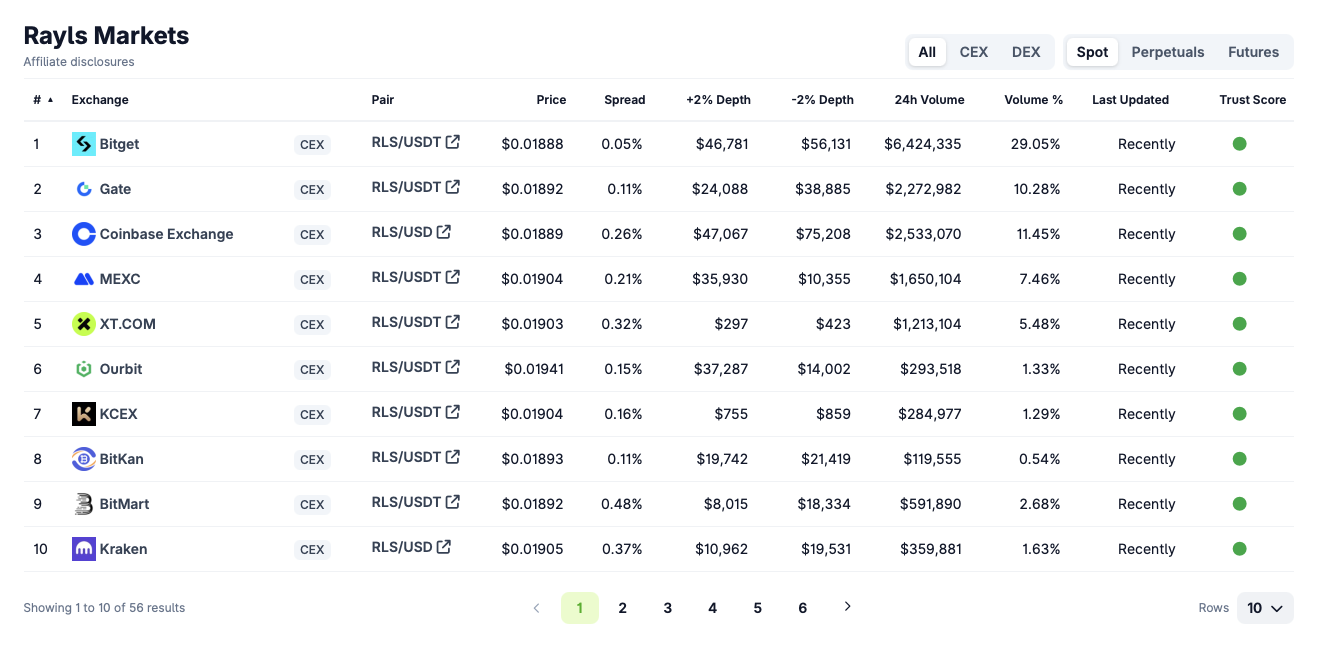The height and width of the screenshot is (648, 1322).
Task: Sort table by 24h Volume header
Action: 929,100
